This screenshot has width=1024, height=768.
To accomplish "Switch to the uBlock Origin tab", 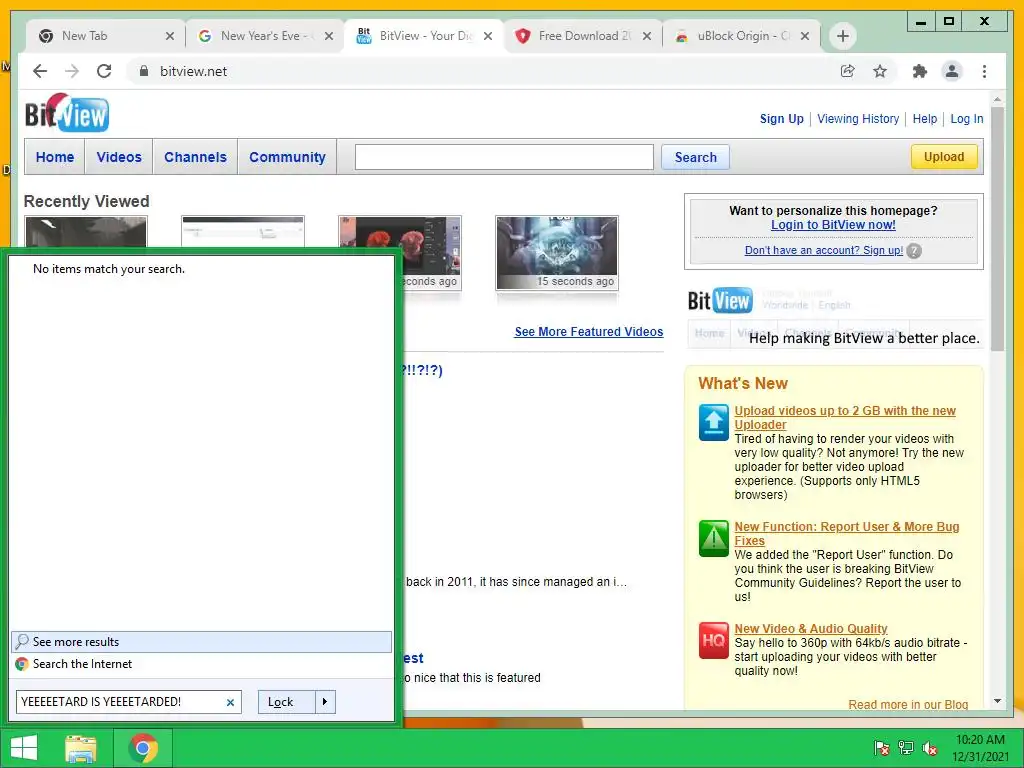I will point(733,36).
